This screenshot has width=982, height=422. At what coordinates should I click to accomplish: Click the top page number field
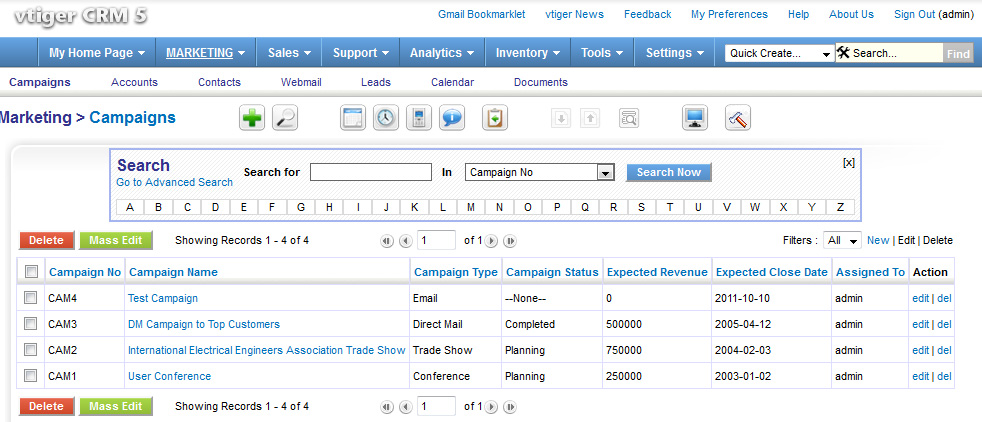pyautogui.click(x=437, y=240)
